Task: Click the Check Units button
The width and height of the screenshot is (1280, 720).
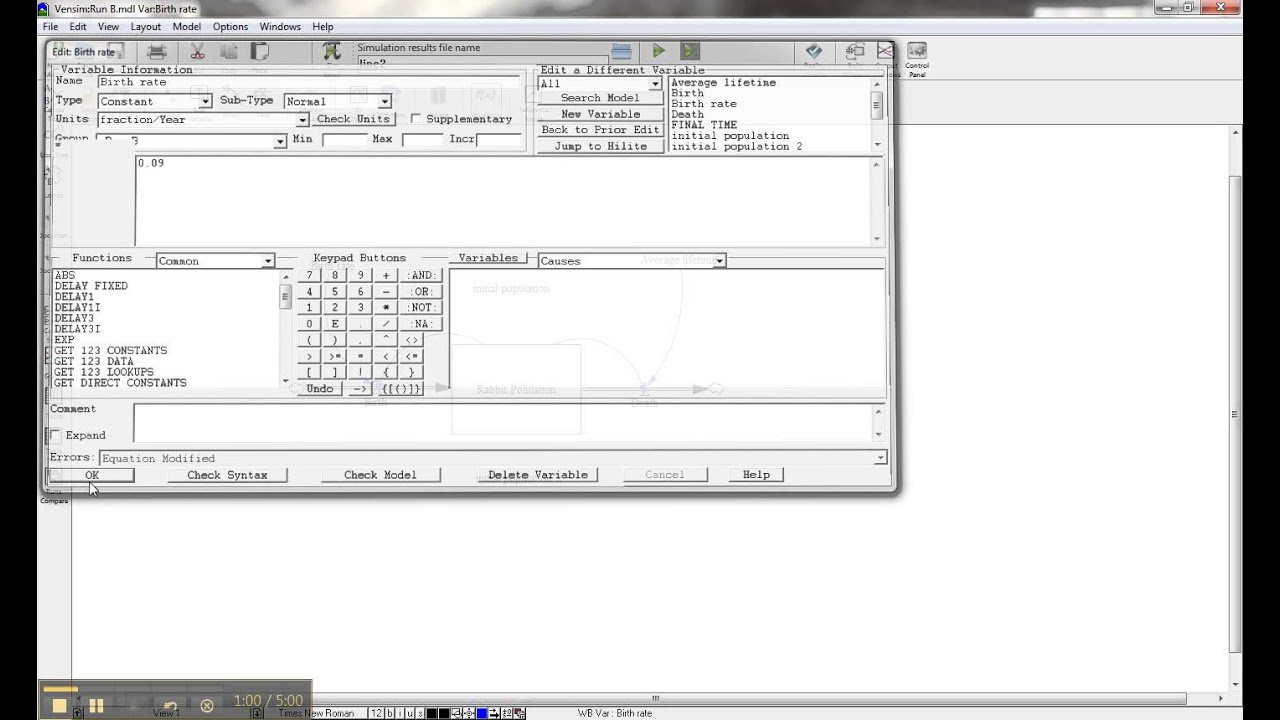Action: click(353, 119)
